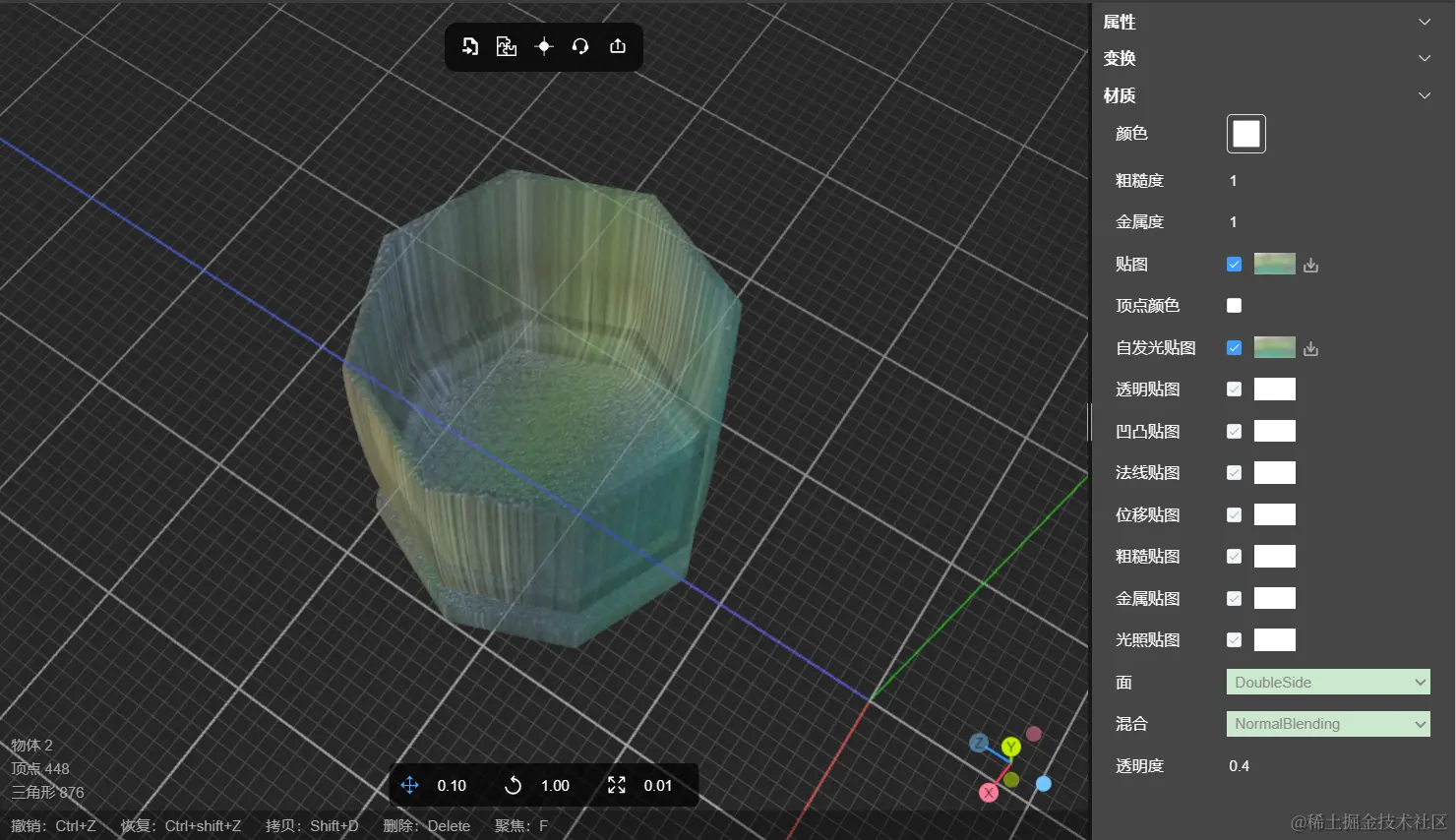The image size is (1456, 840).
Task: Select the rotate snap icon
Action: click(x=513, y=785)
